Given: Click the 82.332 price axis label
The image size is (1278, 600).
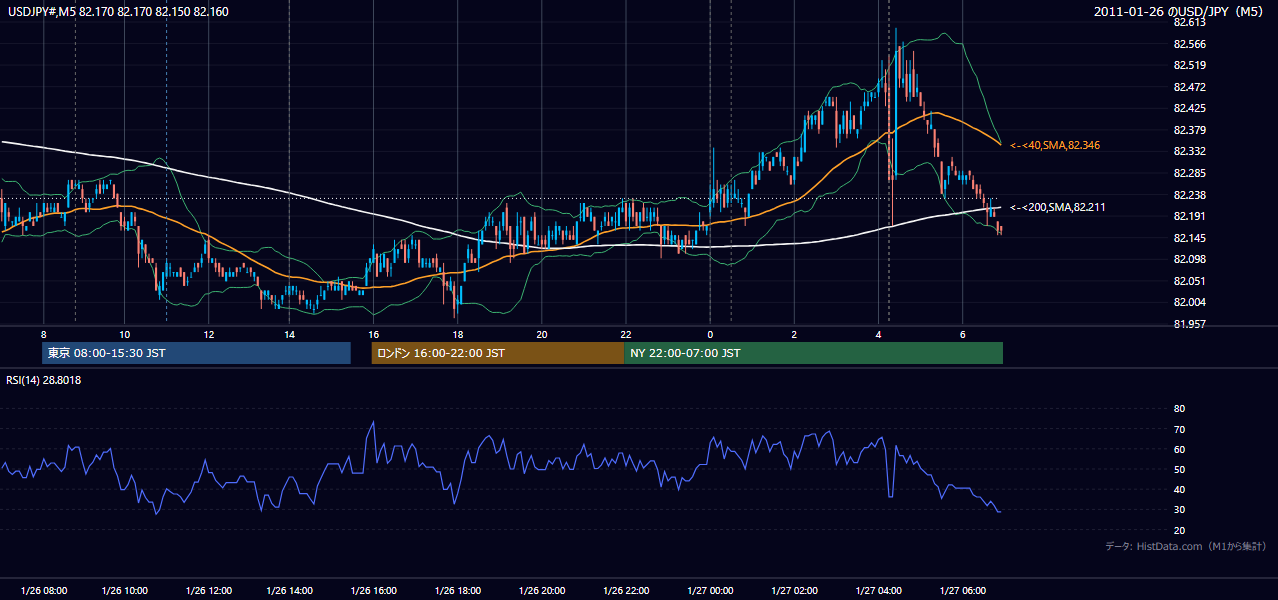Looking at the screenshot, I should coord(1189,151).
